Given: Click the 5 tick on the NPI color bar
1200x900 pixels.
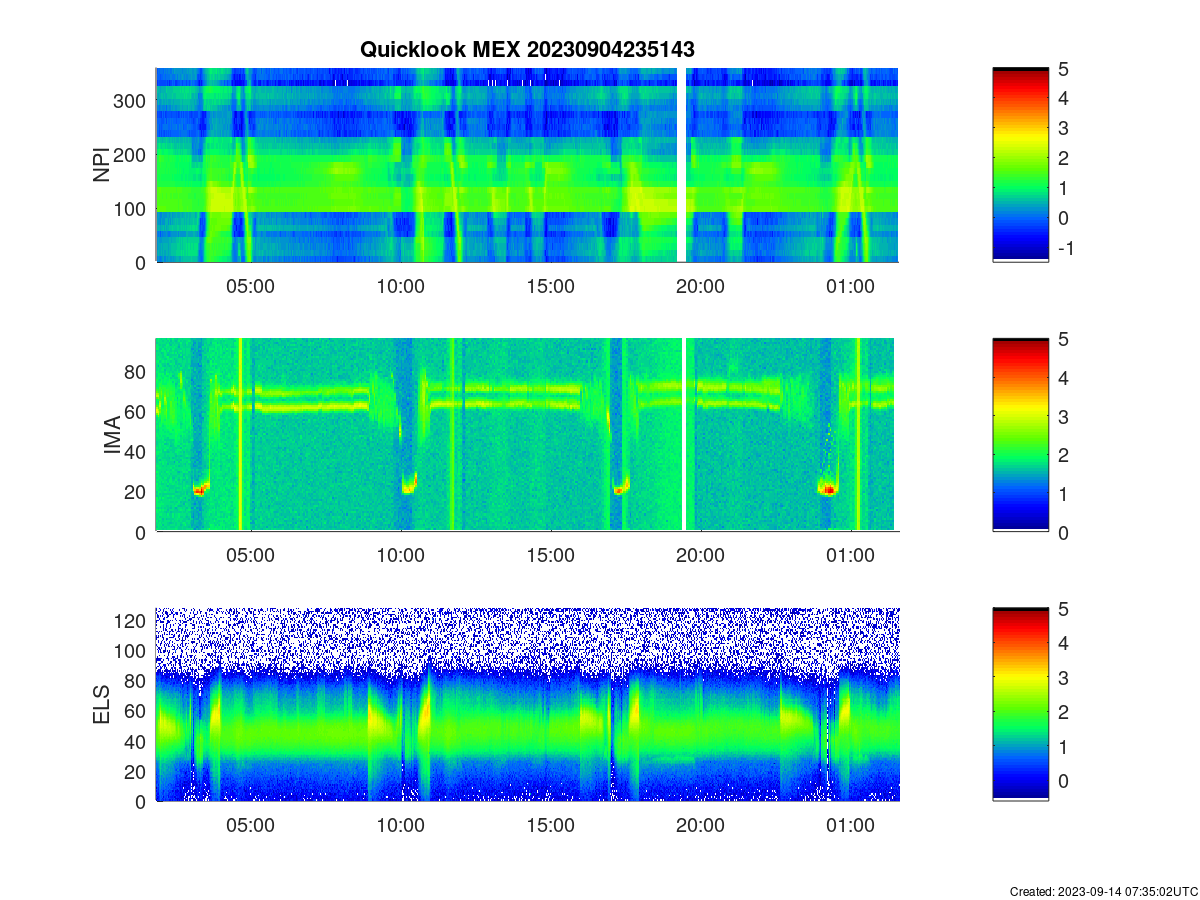Looking at the screenshot, I should (1065, 69).
